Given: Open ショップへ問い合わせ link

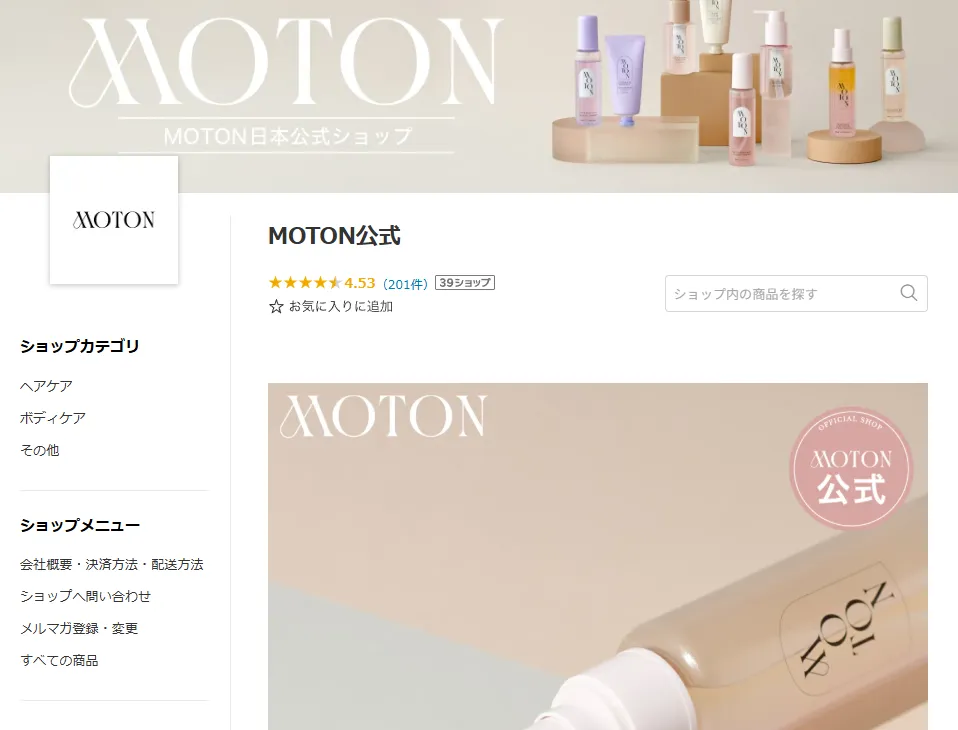Looking at the screenshot, I should [x=86, y=596].
